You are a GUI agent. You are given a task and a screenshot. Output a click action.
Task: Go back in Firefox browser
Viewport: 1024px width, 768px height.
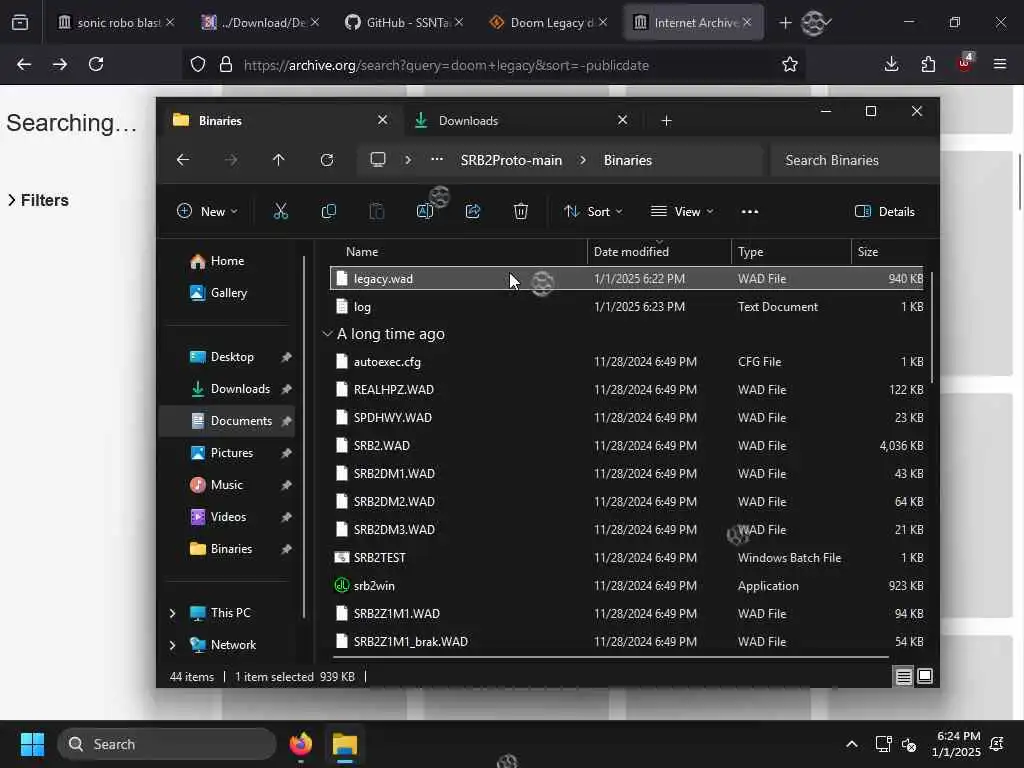click(x=24, y=64)
